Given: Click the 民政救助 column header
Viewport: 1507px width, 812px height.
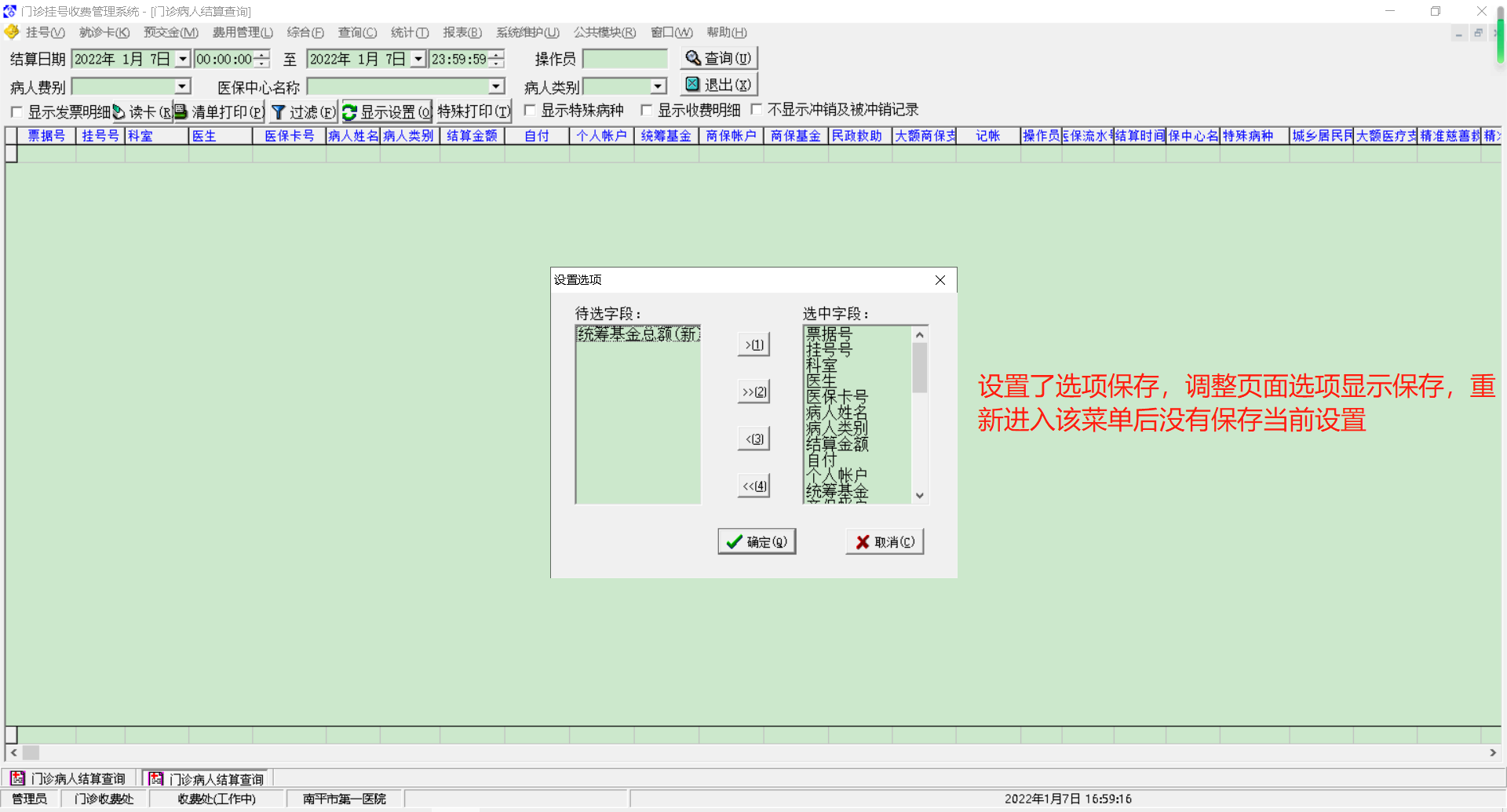Looking at the screenshot, I should click(x=860, y=136).
